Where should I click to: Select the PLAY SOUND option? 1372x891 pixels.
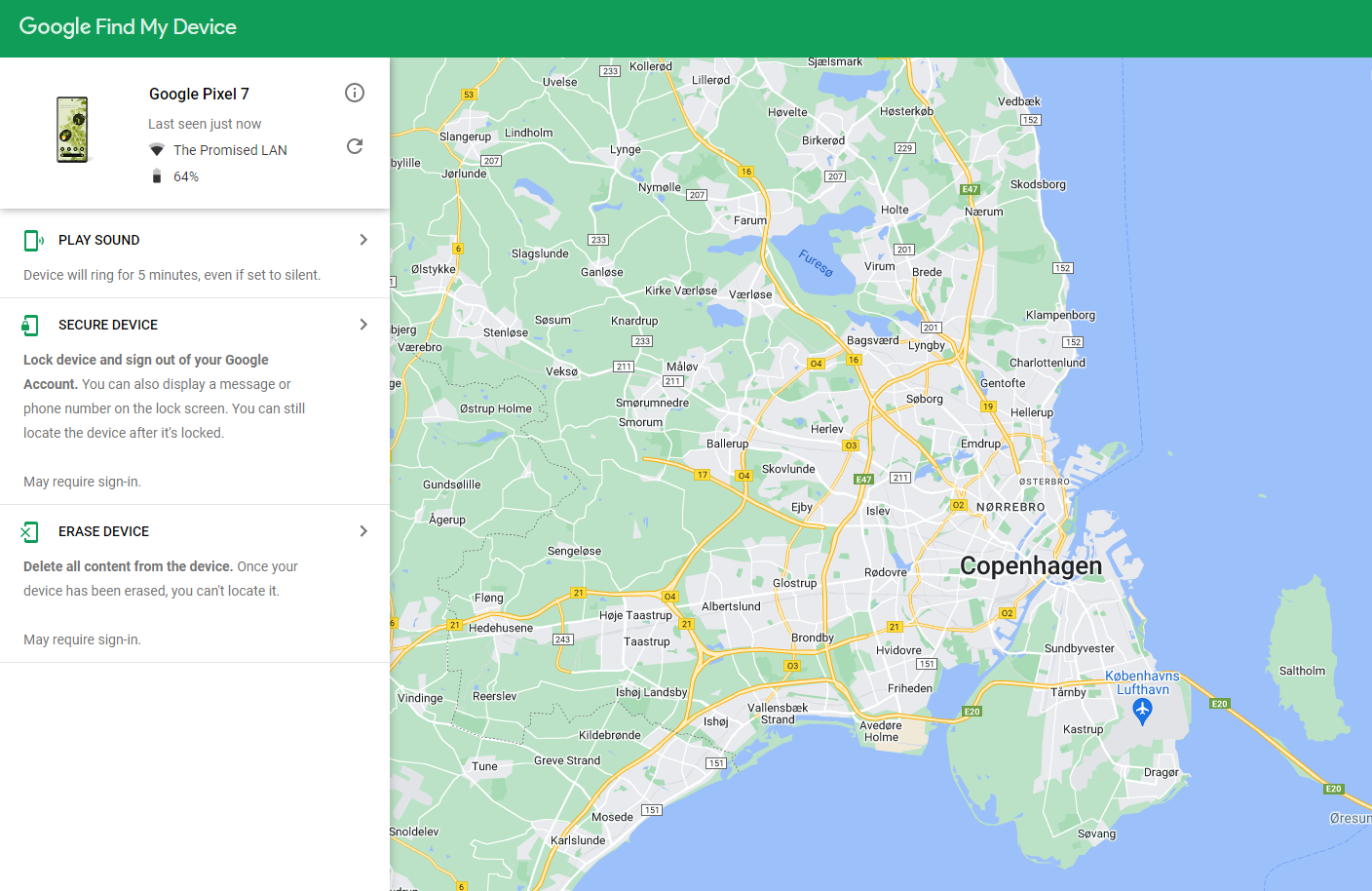pos(195,253)
